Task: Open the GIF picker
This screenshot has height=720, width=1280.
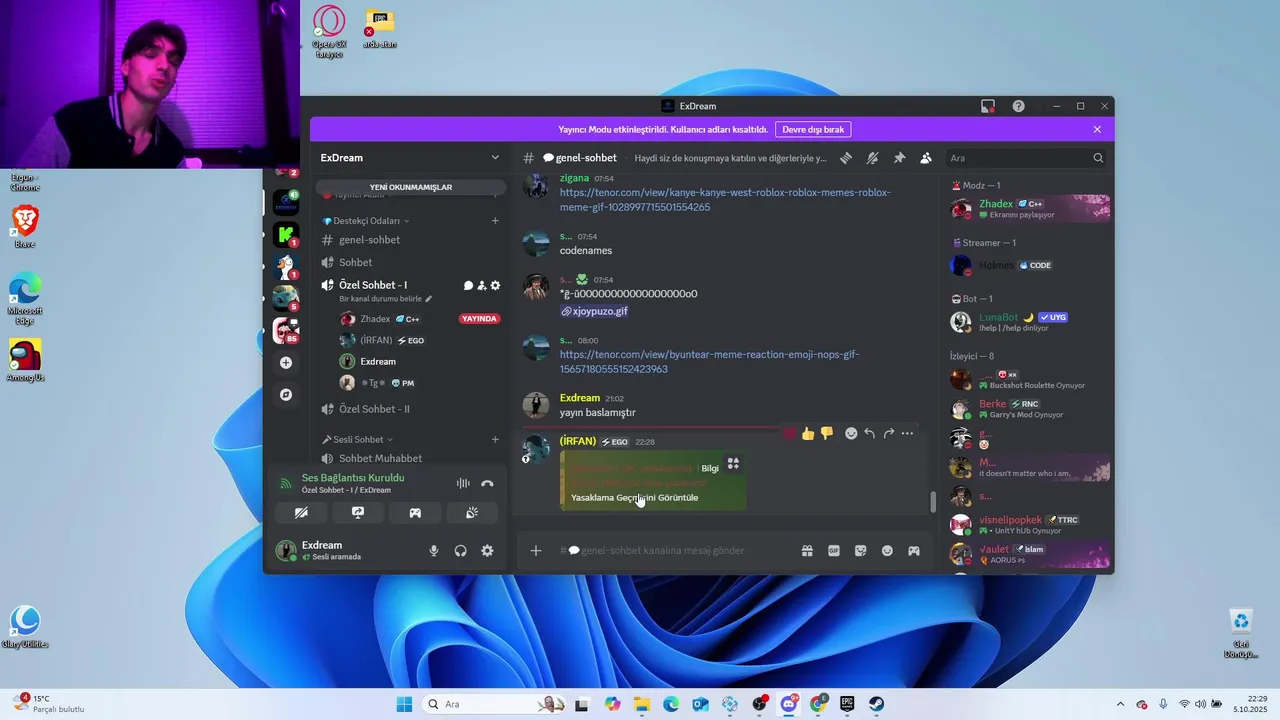Action: coord(834,550)
